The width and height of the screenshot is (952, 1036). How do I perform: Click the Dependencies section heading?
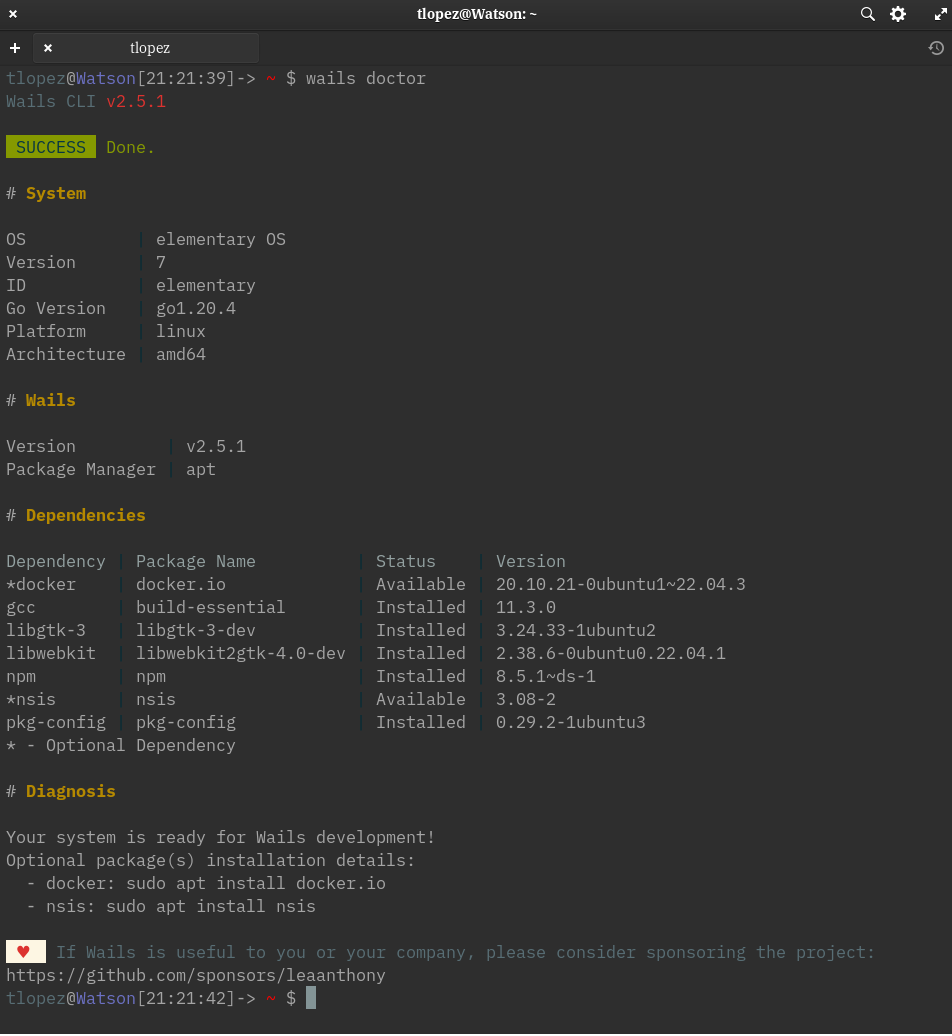point(86,515)
